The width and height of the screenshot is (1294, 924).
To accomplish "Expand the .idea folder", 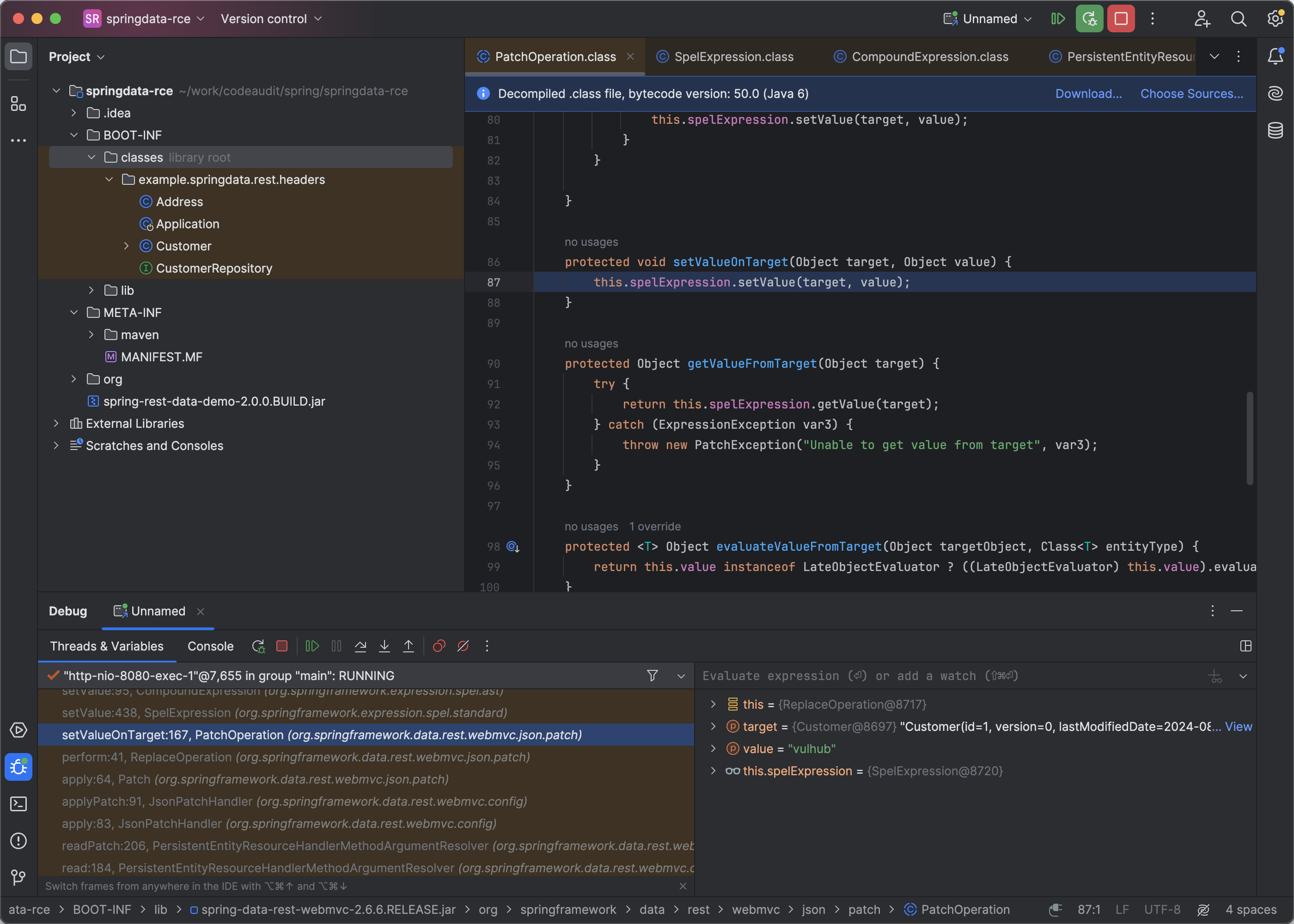I will 73,113.
